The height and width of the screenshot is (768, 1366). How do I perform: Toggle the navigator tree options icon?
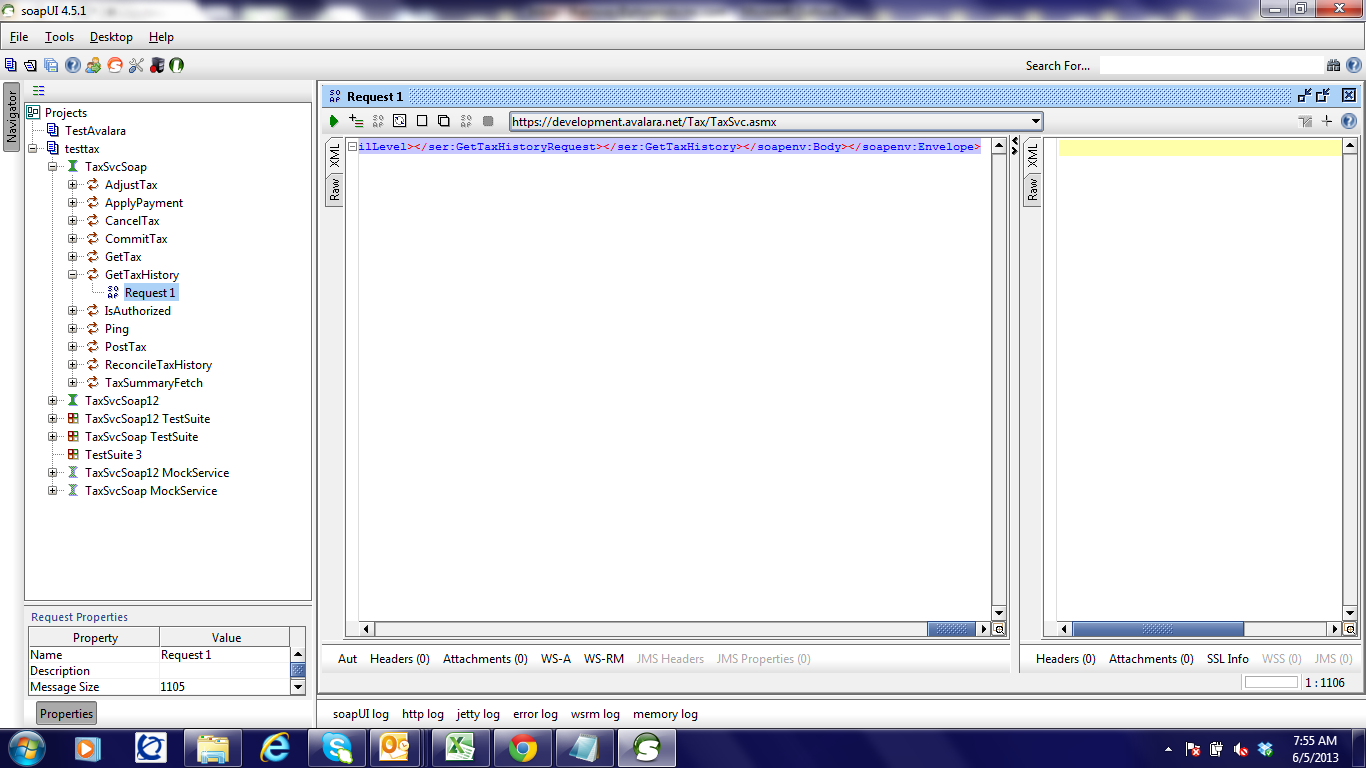(x=39, y=90)
